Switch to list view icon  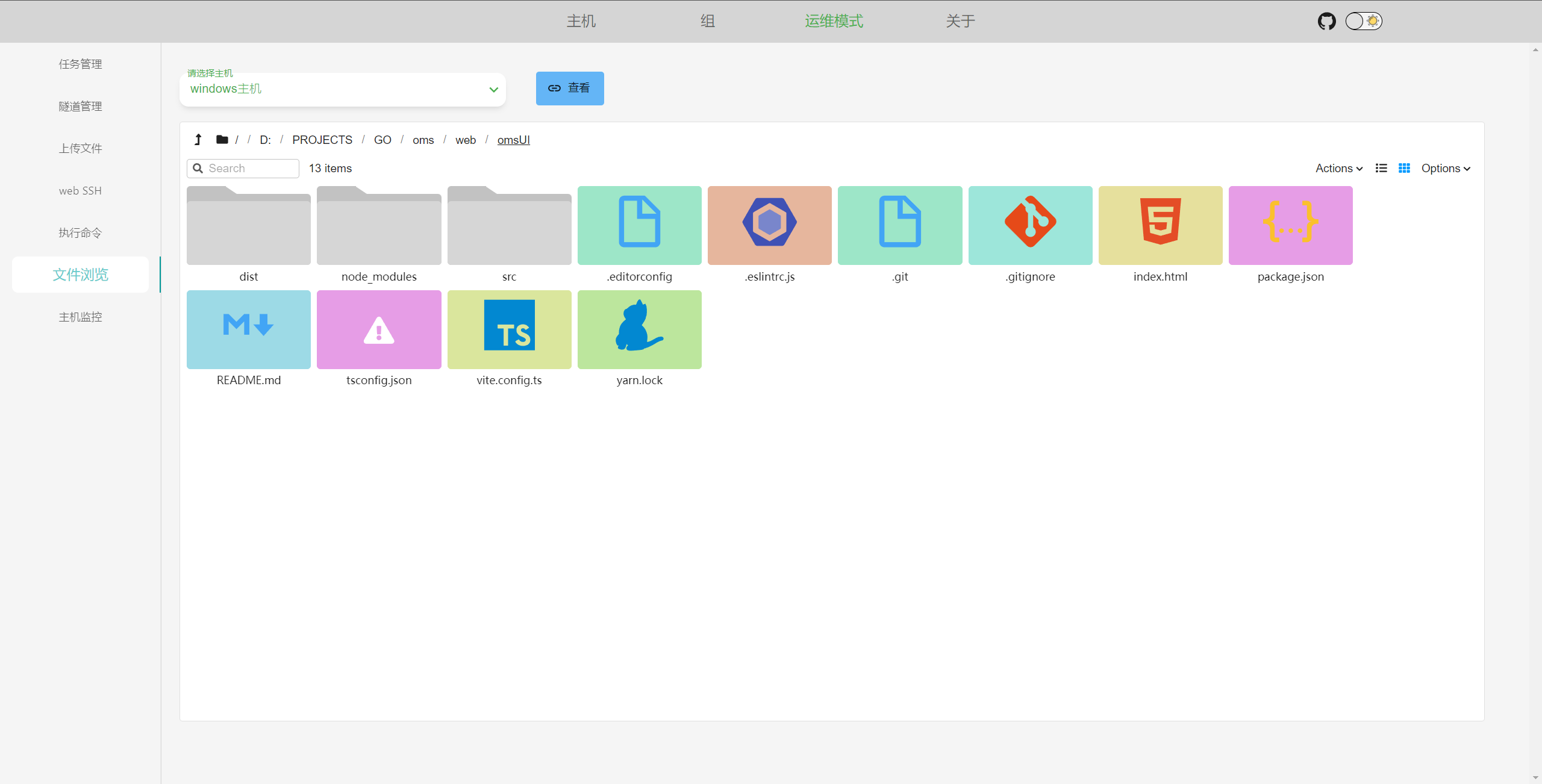point(1381,168)
